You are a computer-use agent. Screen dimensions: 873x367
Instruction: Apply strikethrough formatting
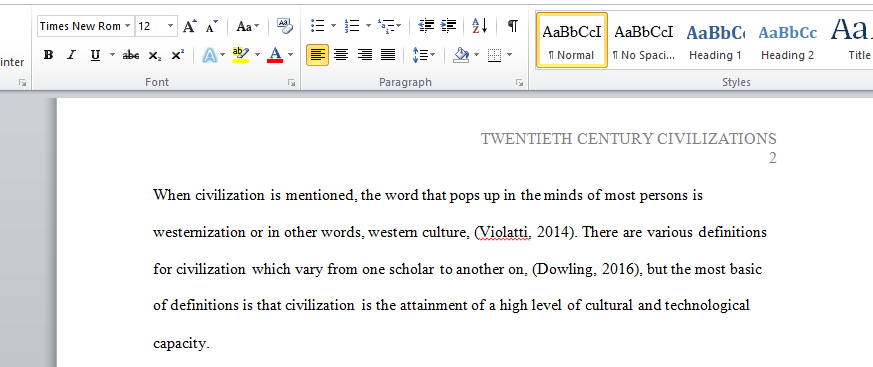[131, 55]
